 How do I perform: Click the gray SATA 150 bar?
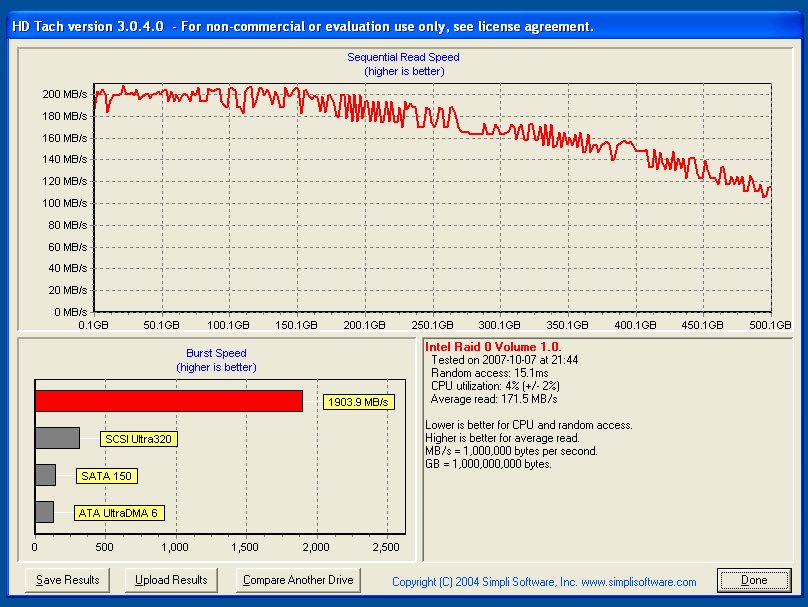click(45, 475)
